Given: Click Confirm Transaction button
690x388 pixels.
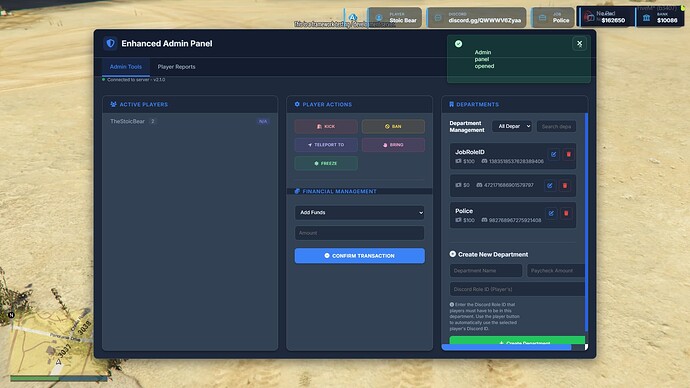Looking at the screenshot, I should (x=360, y=256).
